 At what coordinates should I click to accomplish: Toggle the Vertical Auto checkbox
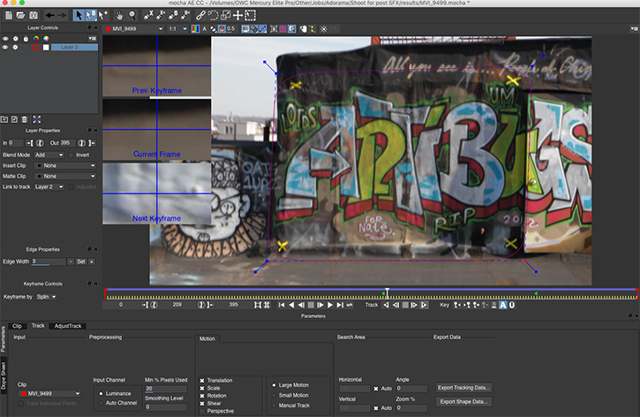point(376,408)
